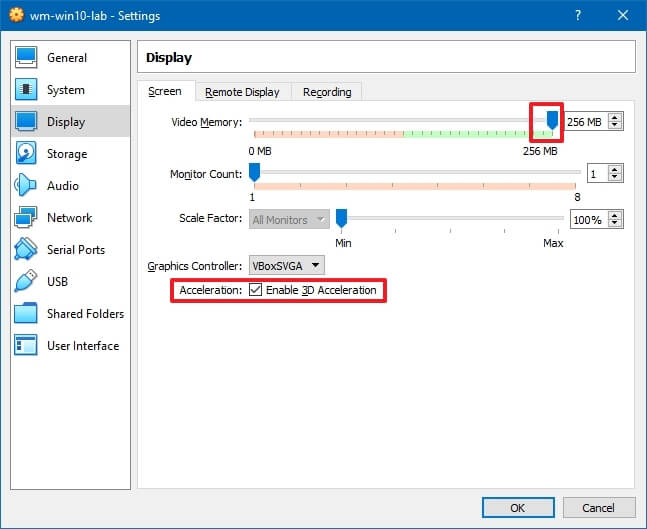647x529 pixels.
Task: Decrease scale factor with down arrow
Action: point(615,224)
